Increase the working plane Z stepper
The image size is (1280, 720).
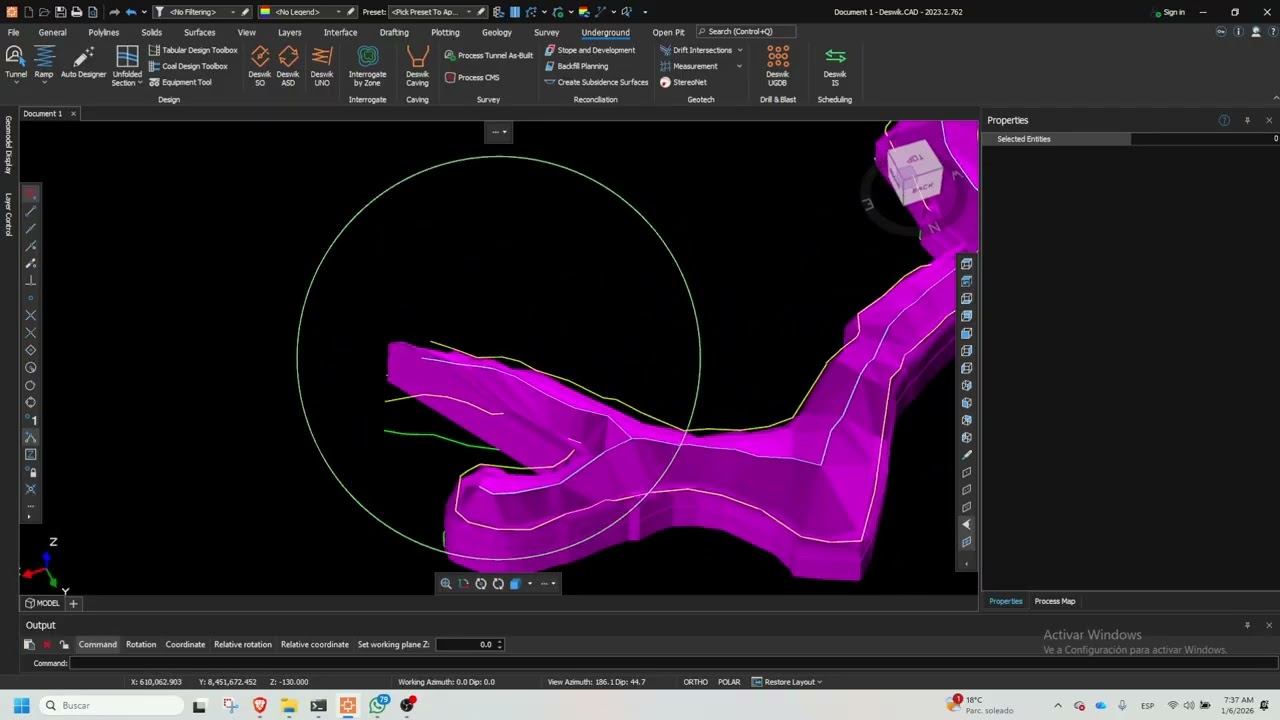[x=500, y=642]
